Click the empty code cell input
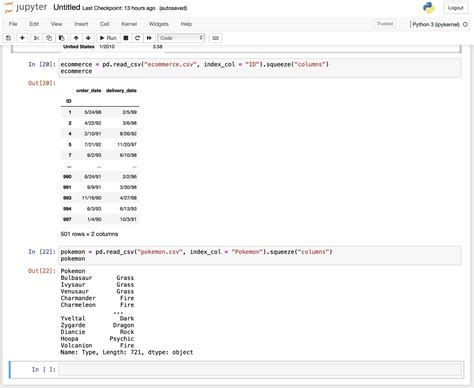 260,369
